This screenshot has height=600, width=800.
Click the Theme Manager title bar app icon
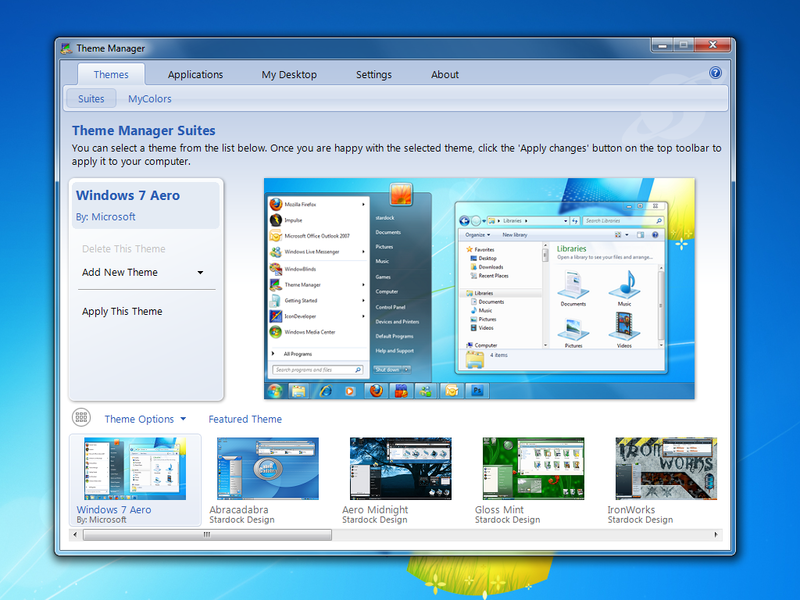point(66,48)
